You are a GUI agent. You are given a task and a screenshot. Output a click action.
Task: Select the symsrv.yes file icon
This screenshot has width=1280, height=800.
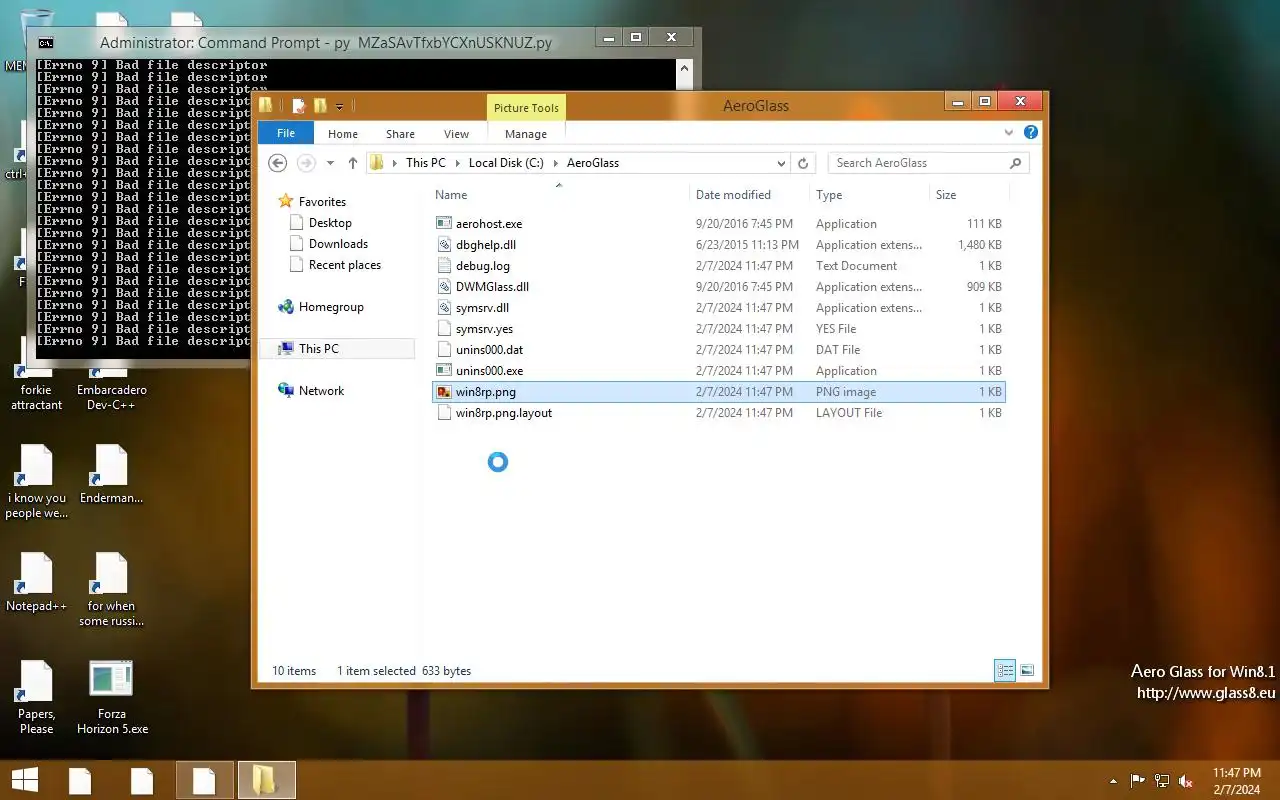click(x=445, y=329)
